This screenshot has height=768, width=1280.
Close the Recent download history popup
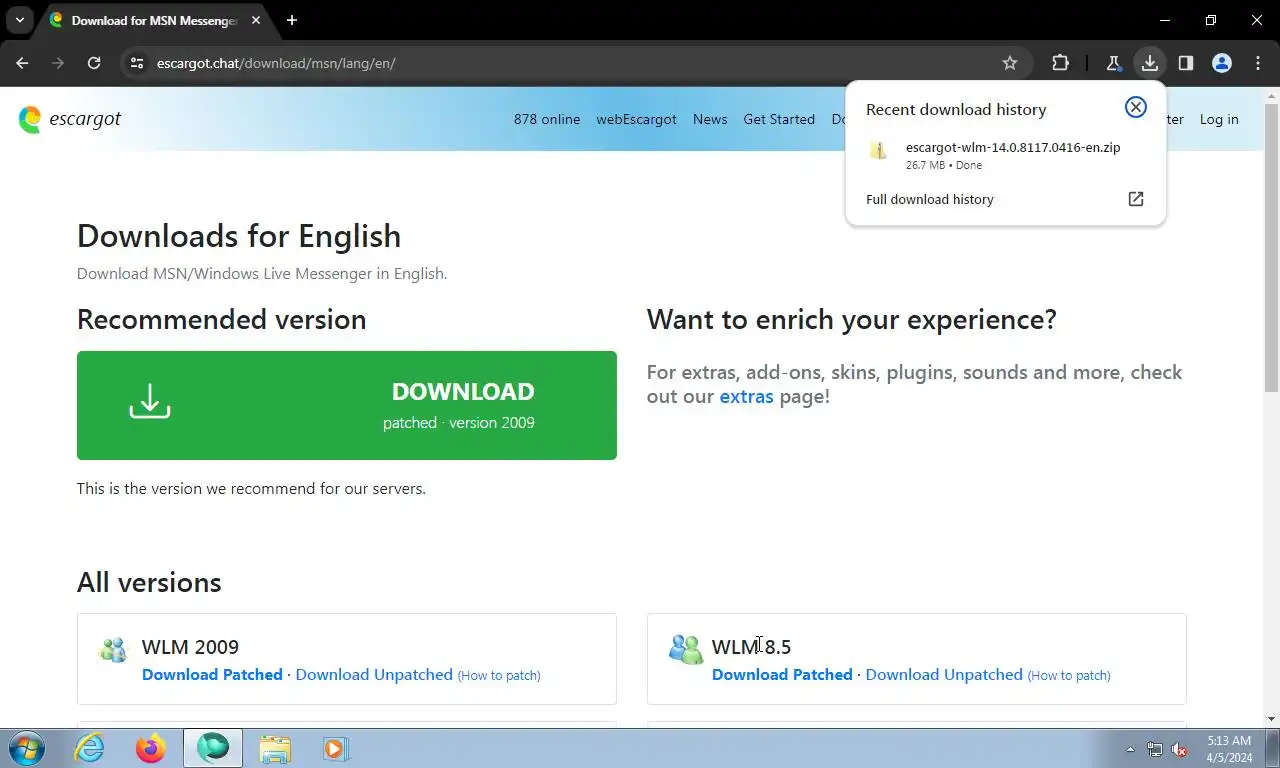click(x=1135, y=107)
